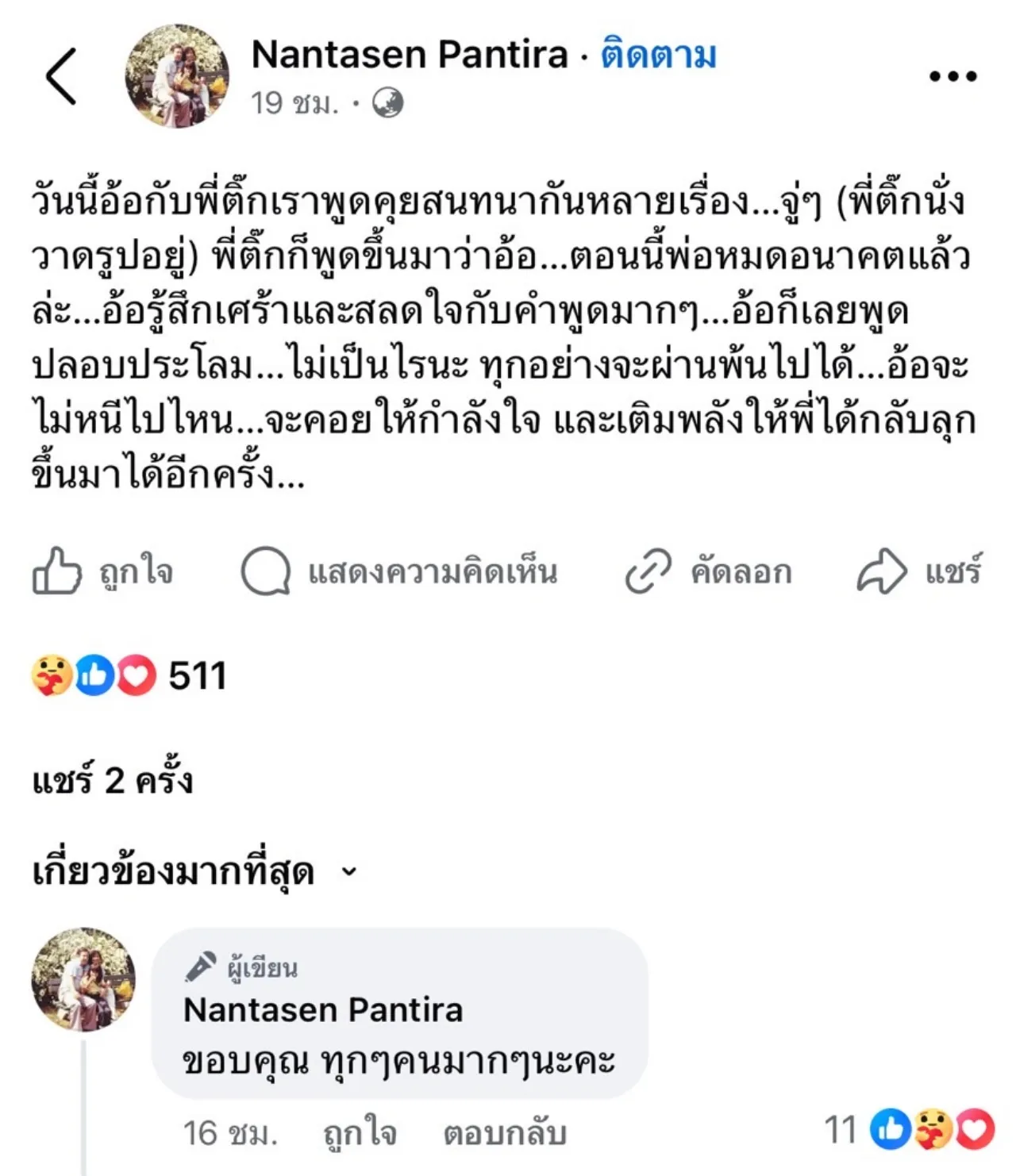This screenshot has height=1176, width=1016.
Task: Click the comment's reaction icons showing 11
Action: click(x=933, y=1129)
